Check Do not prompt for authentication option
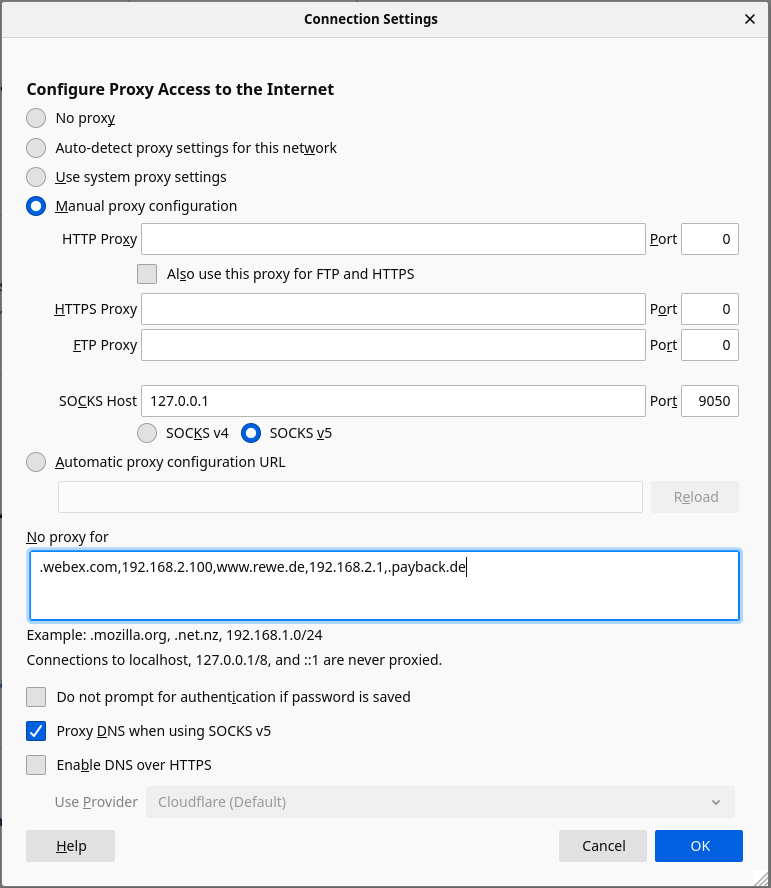771x888 pixels. click(36, 696)
